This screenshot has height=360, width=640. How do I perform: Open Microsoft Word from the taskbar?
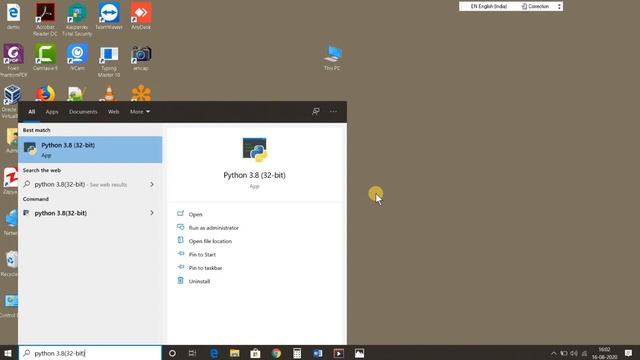tap(318, 353)
